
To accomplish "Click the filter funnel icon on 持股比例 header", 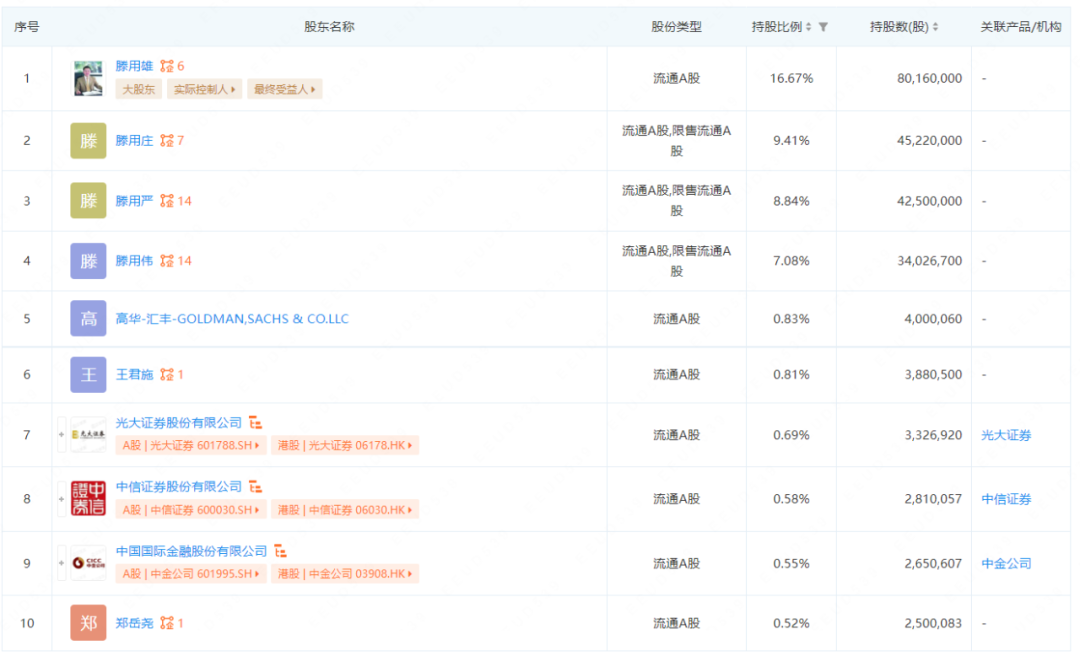I will click(x=821, y=26).
